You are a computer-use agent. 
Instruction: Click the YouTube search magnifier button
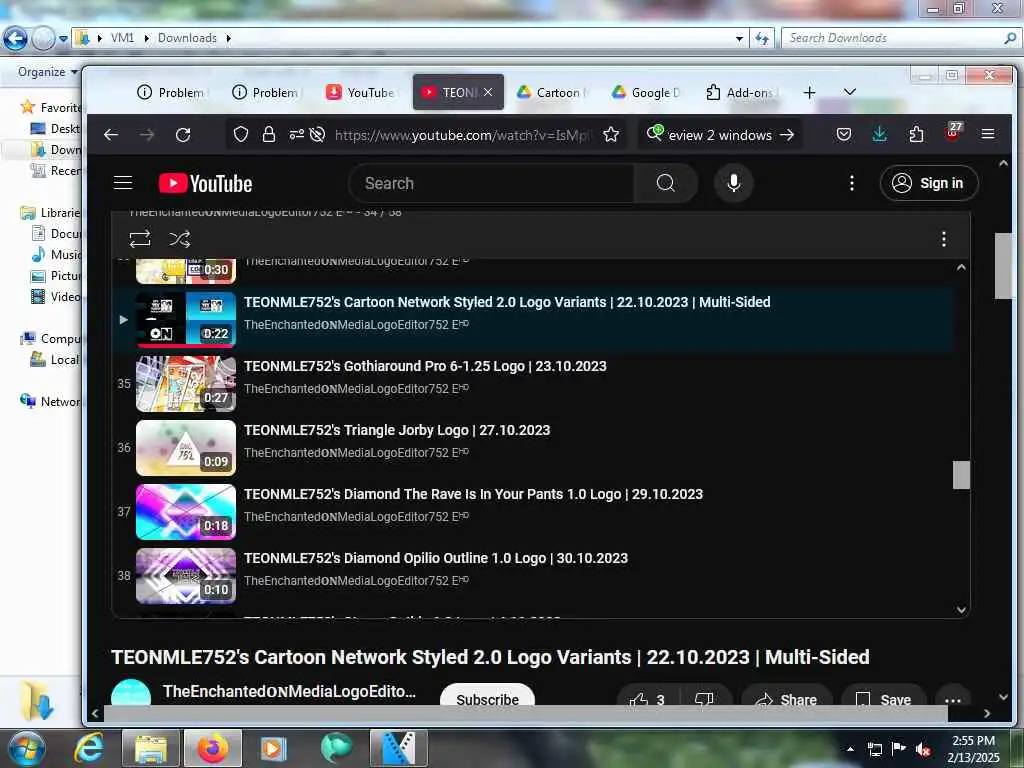point(665,184)
